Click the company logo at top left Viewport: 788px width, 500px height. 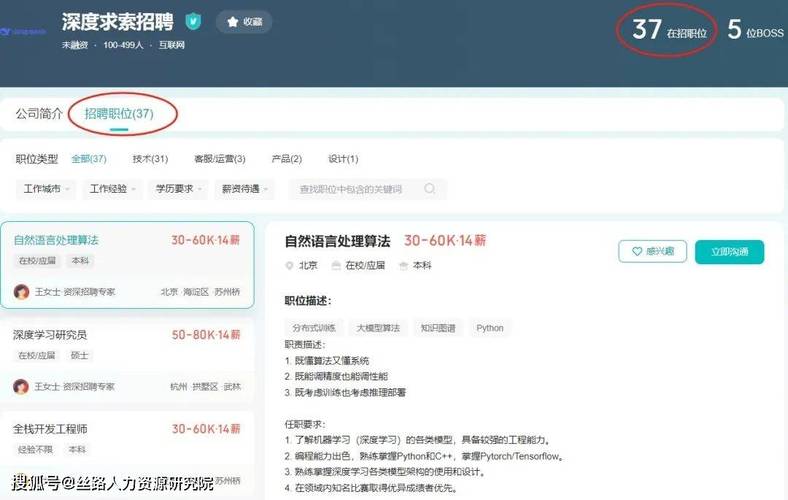coord(23,32)
